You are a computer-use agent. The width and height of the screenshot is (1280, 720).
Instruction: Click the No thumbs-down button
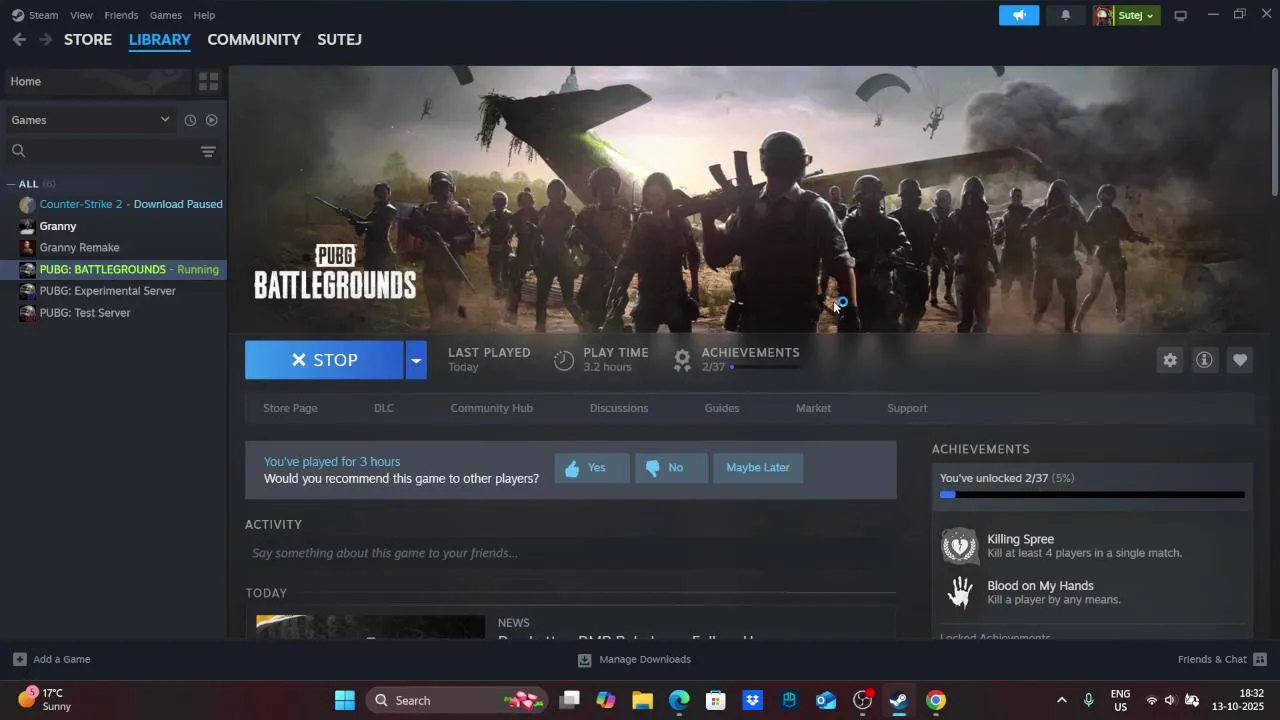(671, 468)
